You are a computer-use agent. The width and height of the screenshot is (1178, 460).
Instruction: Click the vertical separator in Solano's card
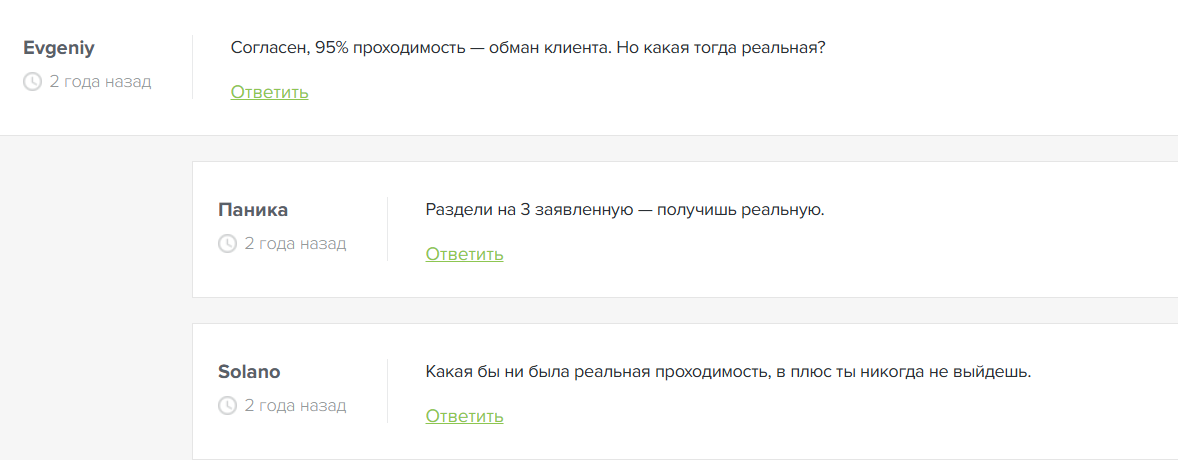click(387, 391)
